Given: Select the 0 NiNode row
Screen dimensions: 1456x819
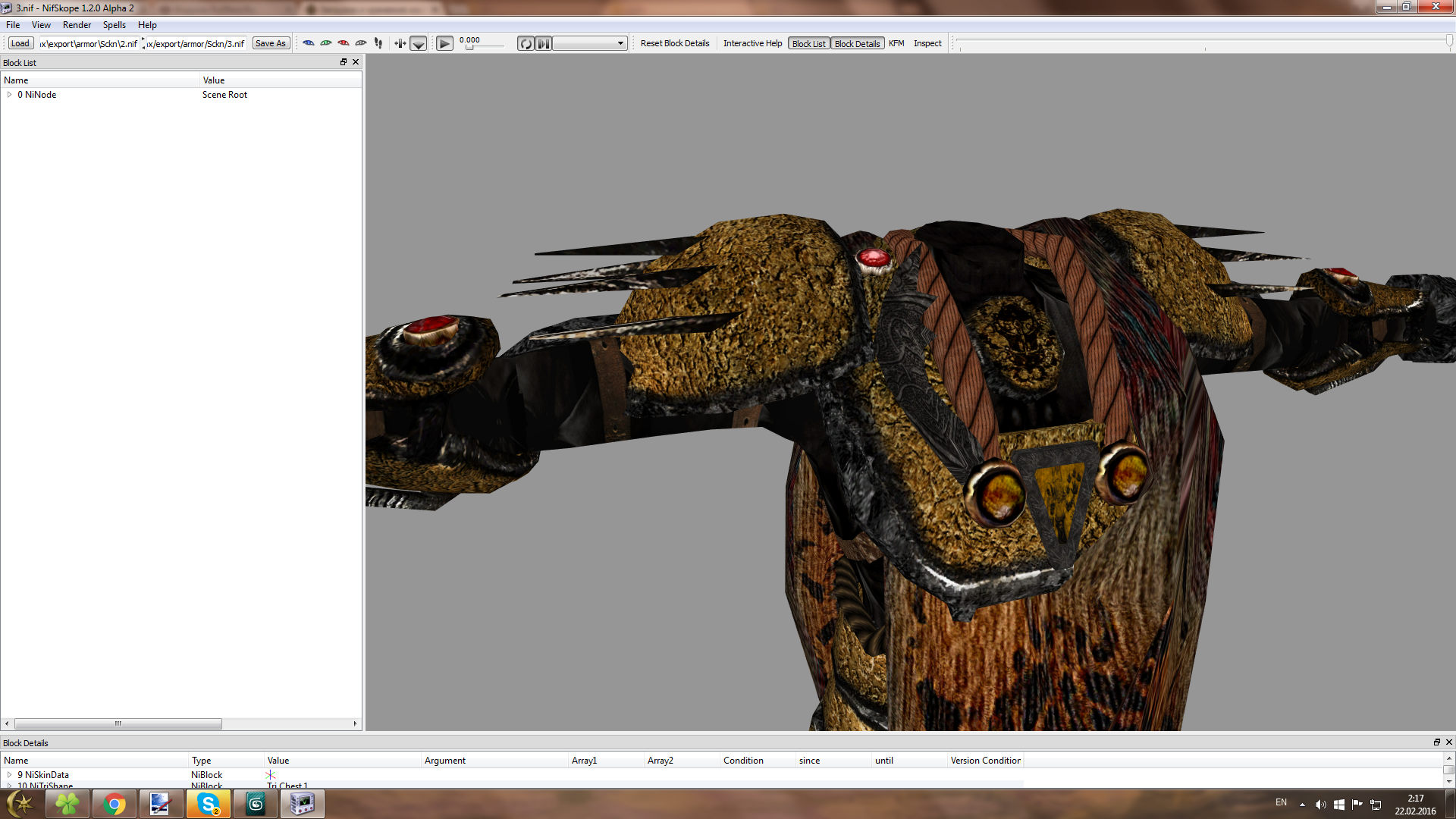Looking at the screenshot, I should coord(180,95).
